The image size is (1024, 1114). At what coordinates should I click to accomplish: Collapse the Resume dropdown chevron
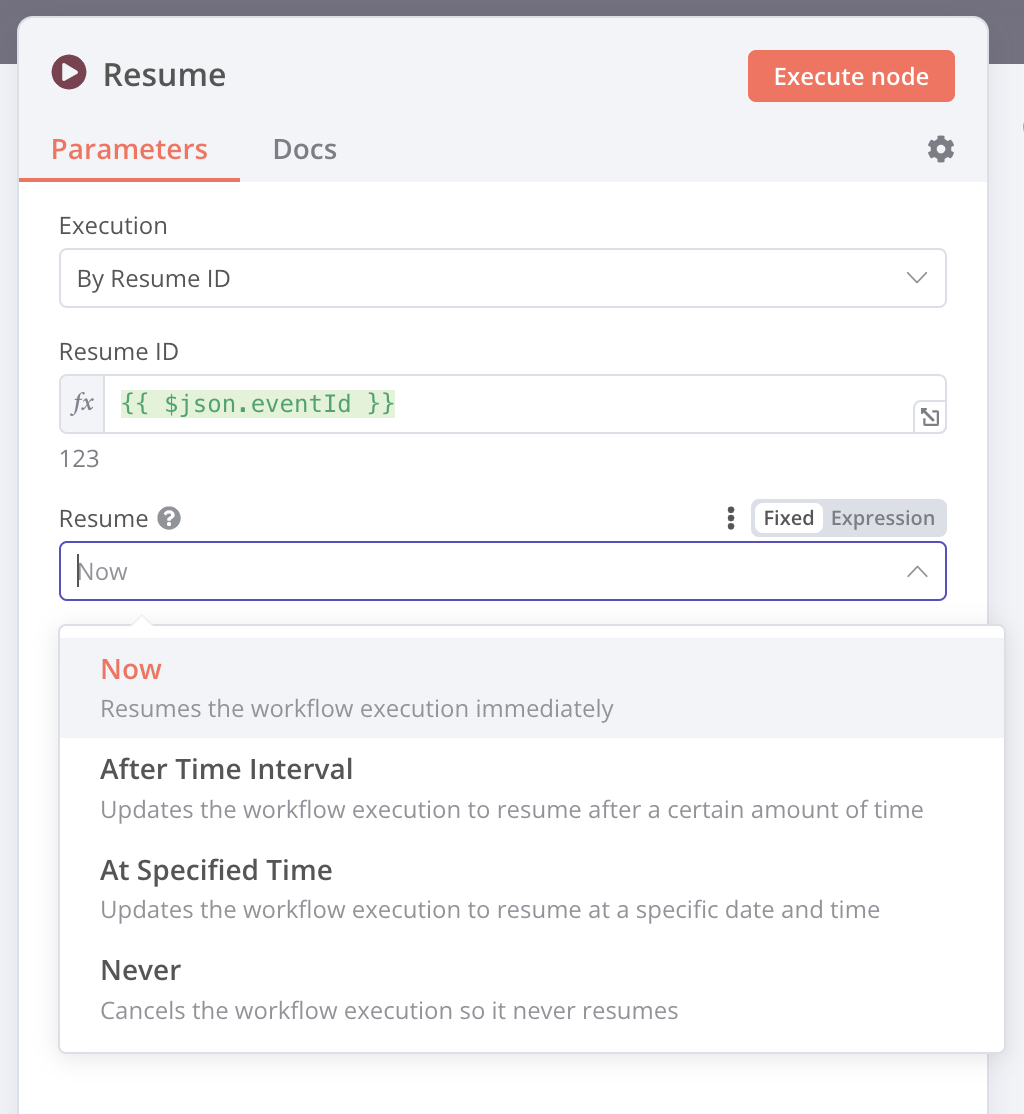pyautogui.click(x=916, y=572)
